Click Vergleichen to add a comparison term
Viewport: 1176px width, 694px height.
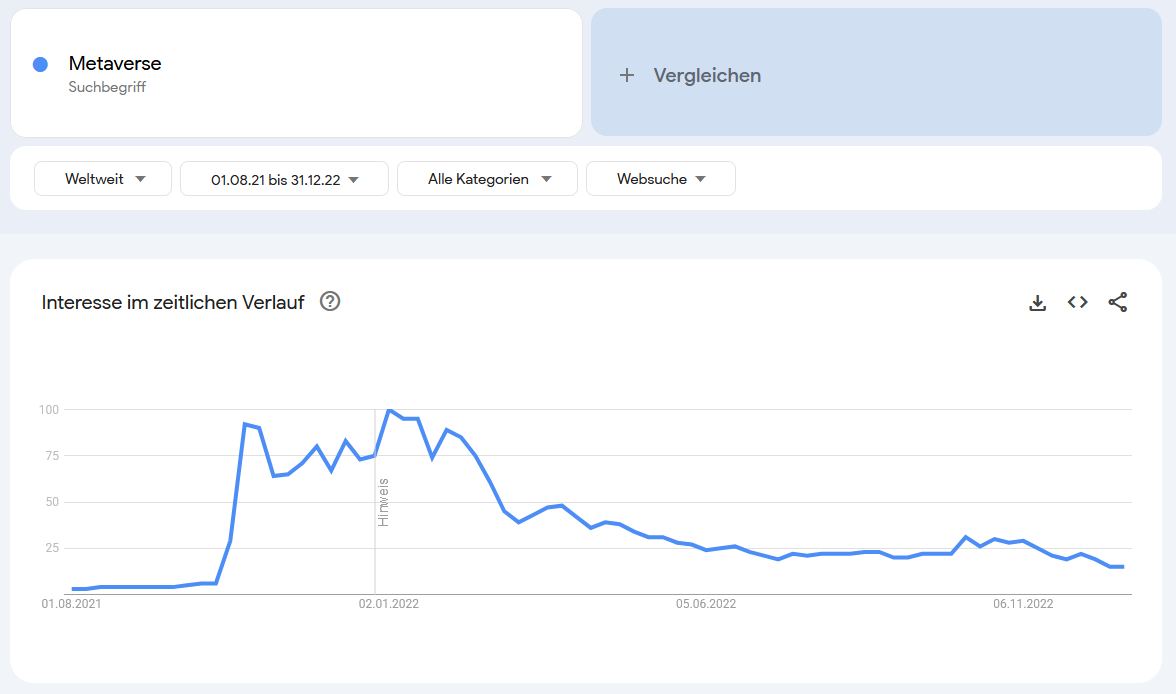pyautogui.click(x=707, y=74)
